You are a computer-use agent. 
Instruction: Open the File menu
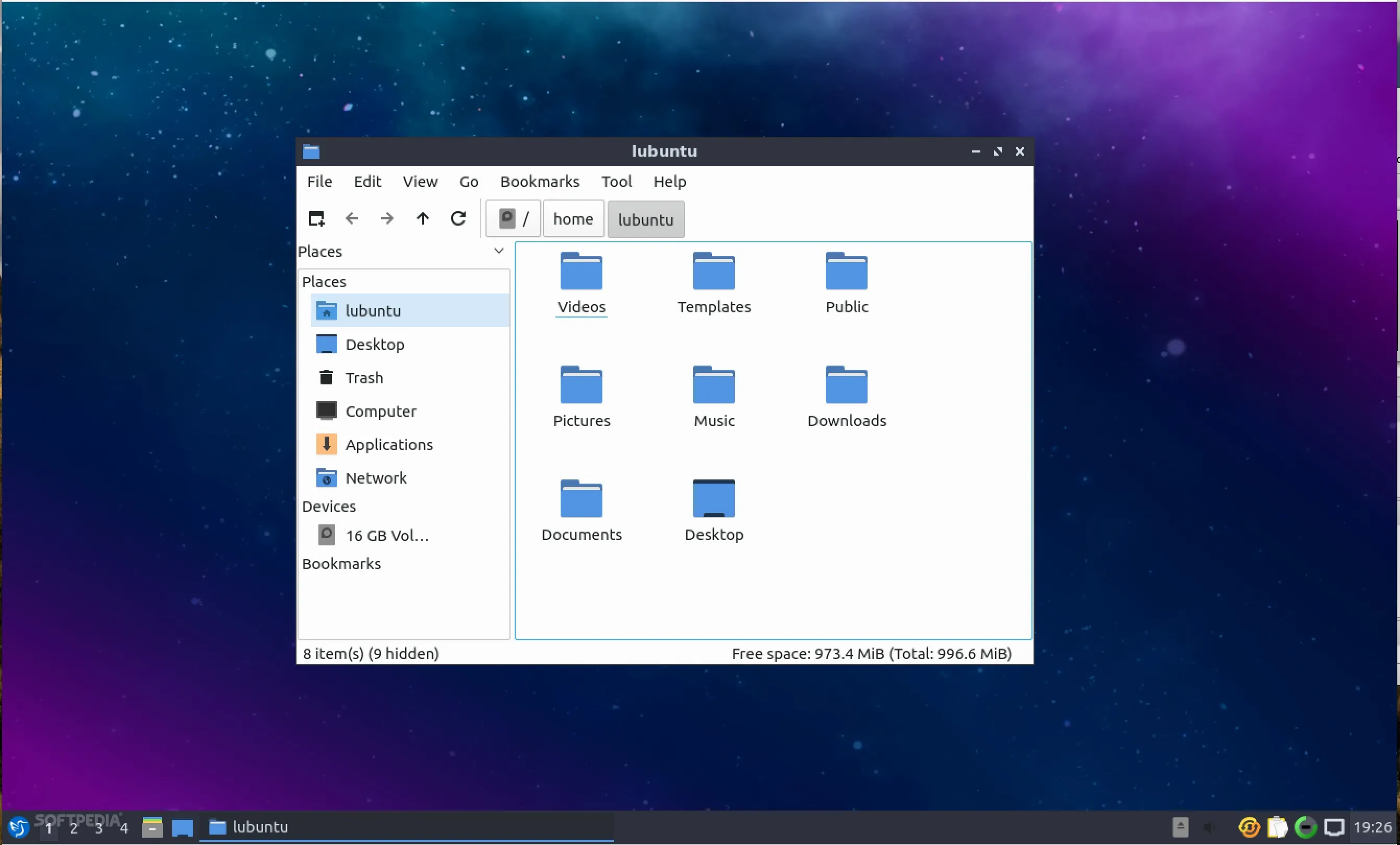pos(319,181)
